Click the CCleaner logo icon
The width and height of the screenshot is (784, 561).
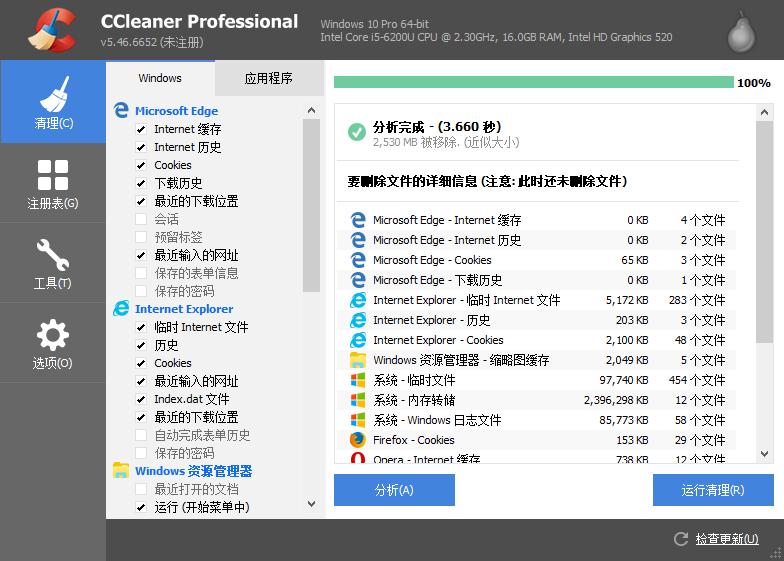[x=52, y=30]
